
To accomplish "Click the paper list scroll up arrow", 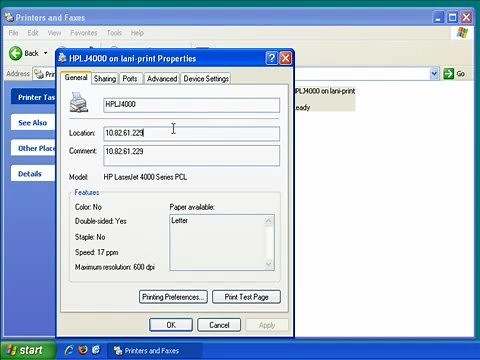I will (269, 221).
